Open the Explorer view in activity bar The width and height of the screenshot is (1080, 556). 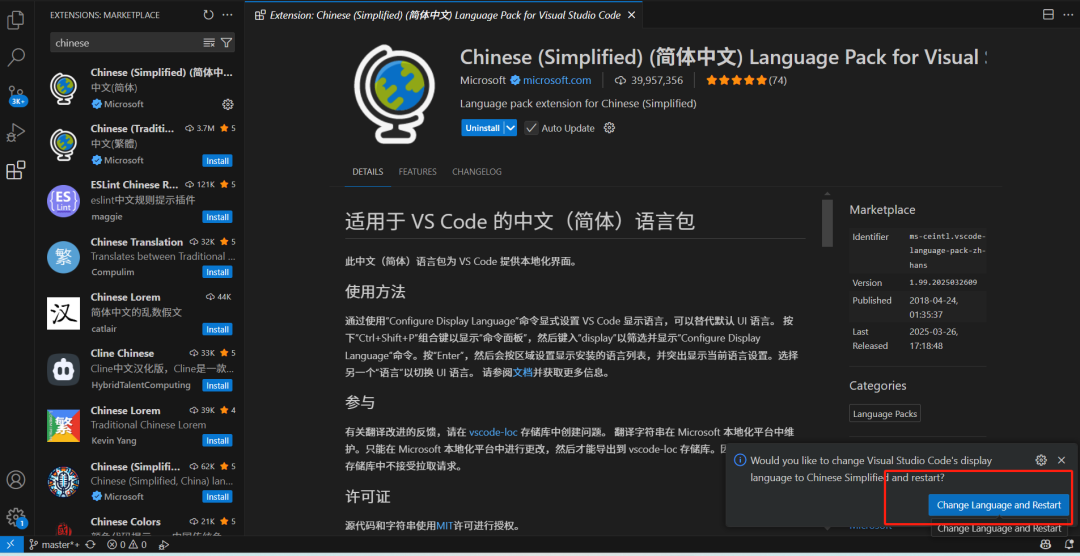pyautogui.click(x=15, y=20)
